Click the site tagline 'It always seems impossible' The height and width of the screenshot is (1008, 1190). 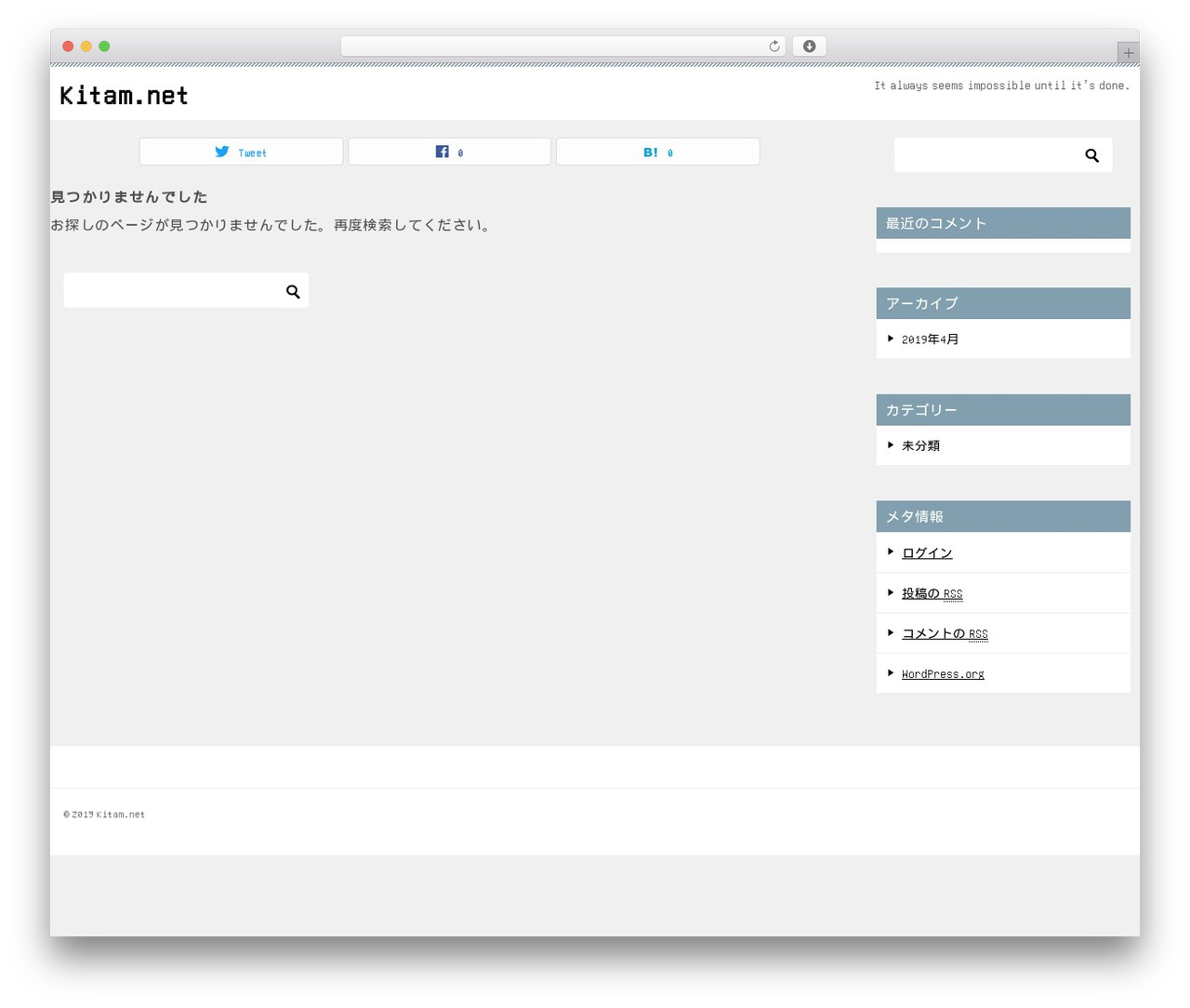pyautogui.click(x=1001, y=86)
